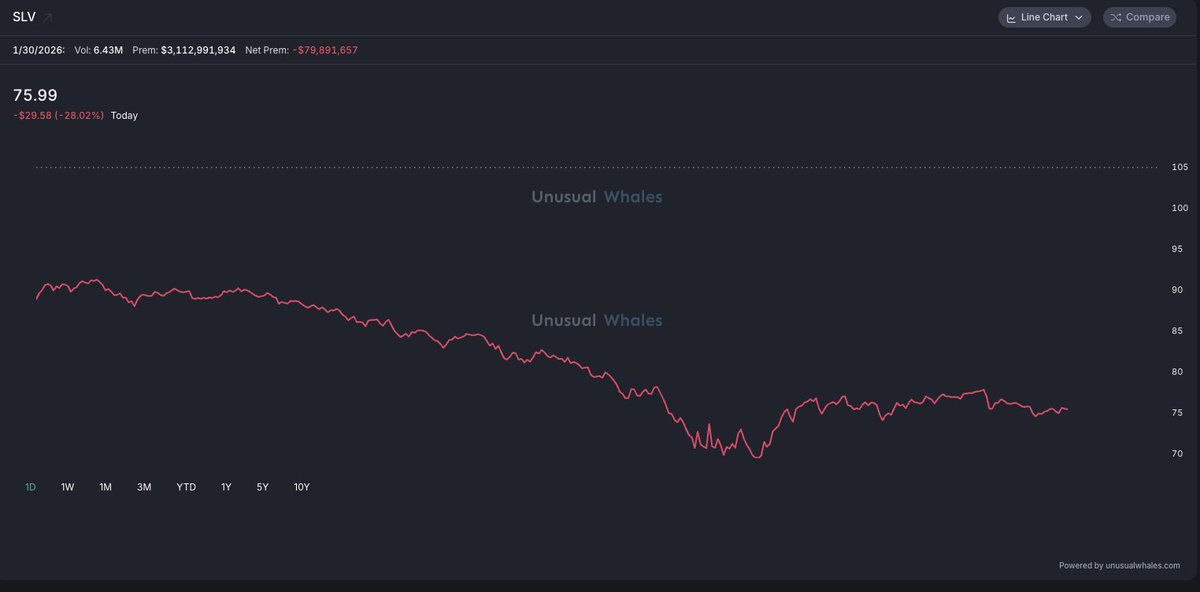Screen dimensions: 1200x592
Task: Click the SLV ticker symbol title
Action: coord(23,18)
